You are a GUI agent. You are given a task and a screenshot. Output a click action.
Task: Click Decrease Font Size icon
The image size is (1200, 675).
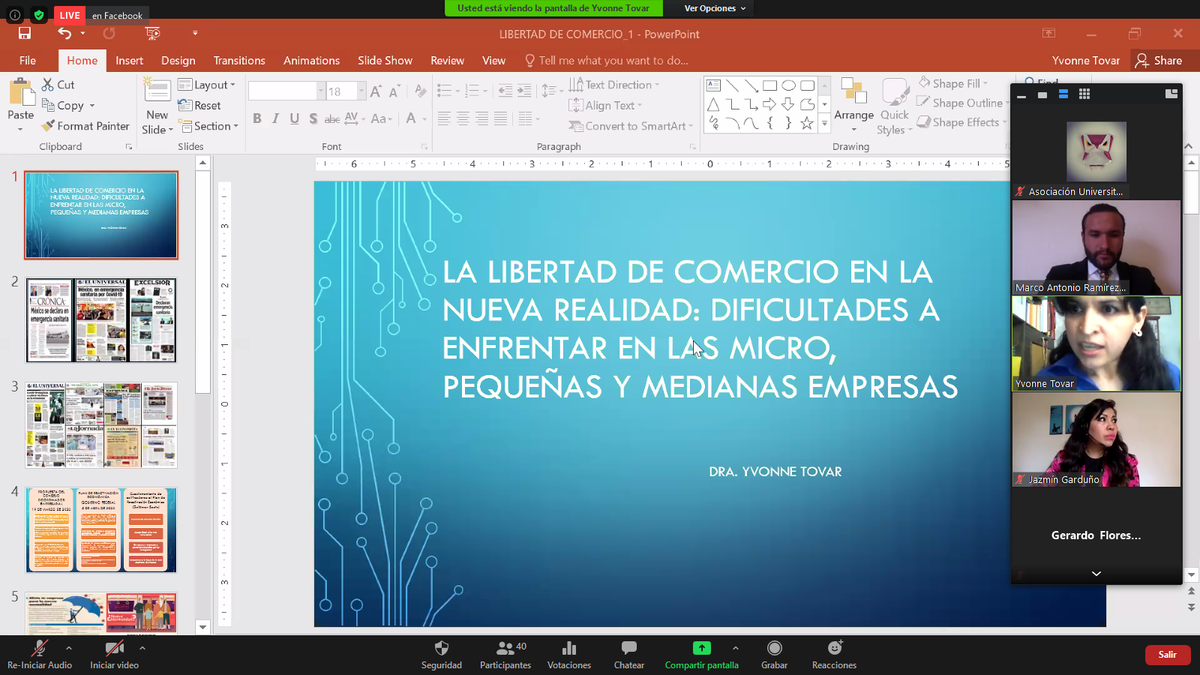pos(394,91)
